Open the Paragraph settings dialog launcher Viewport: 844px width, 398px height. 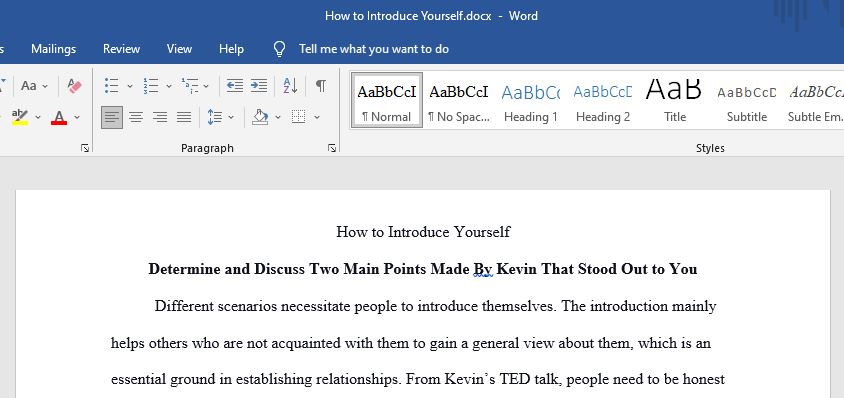coord(332,148)
